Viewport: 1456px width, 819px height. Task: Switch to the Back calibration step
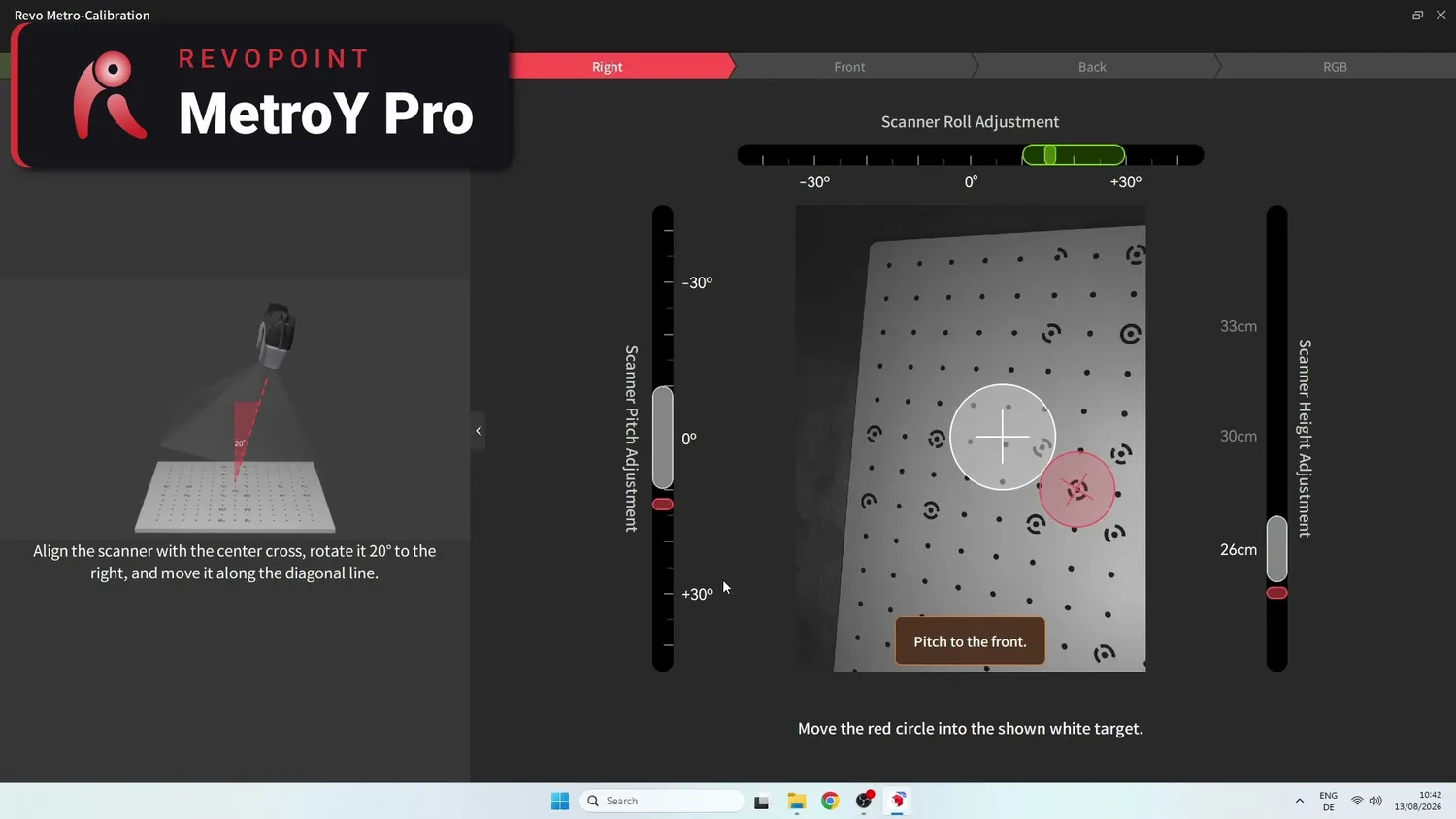(x=1092, y=66)
